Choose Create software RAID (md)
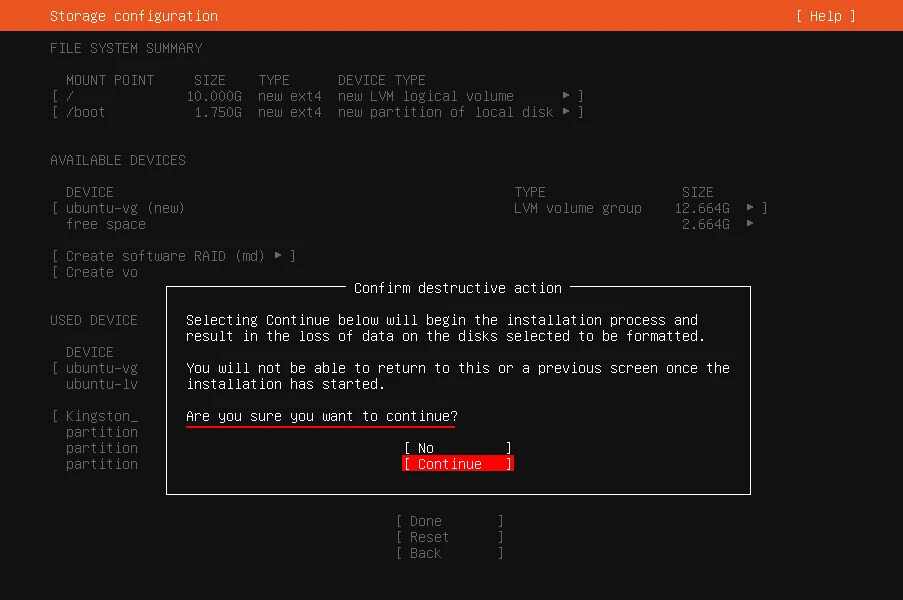 pos(165,256)
